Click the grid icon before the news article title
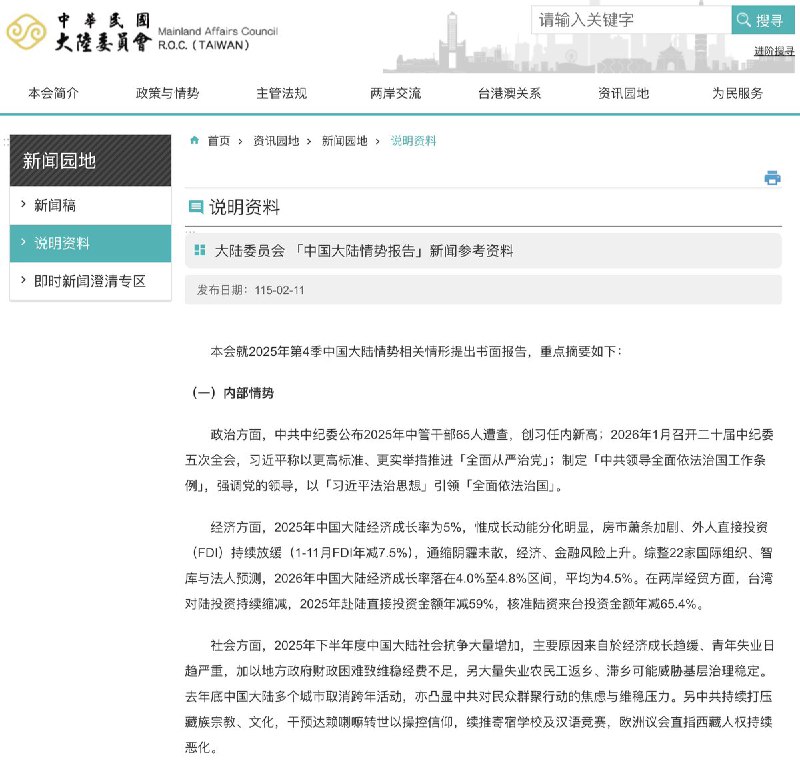The width and height of the screenshot is (800, 767). coord(199,251)
